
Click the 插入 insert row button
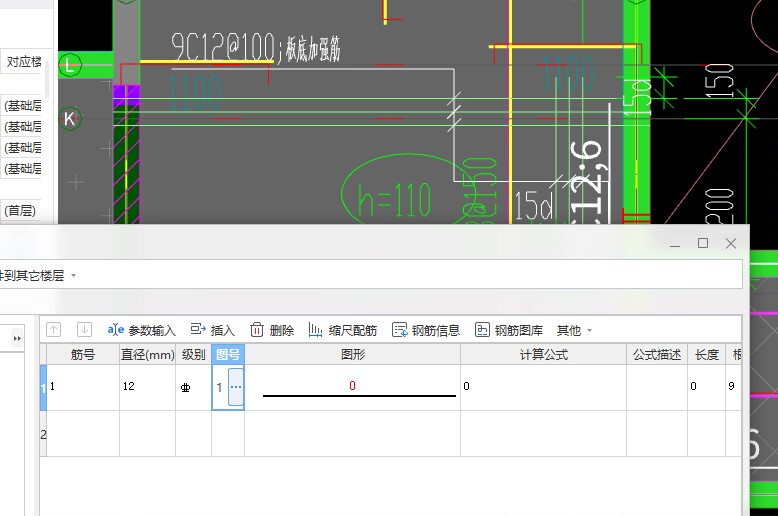212,330
